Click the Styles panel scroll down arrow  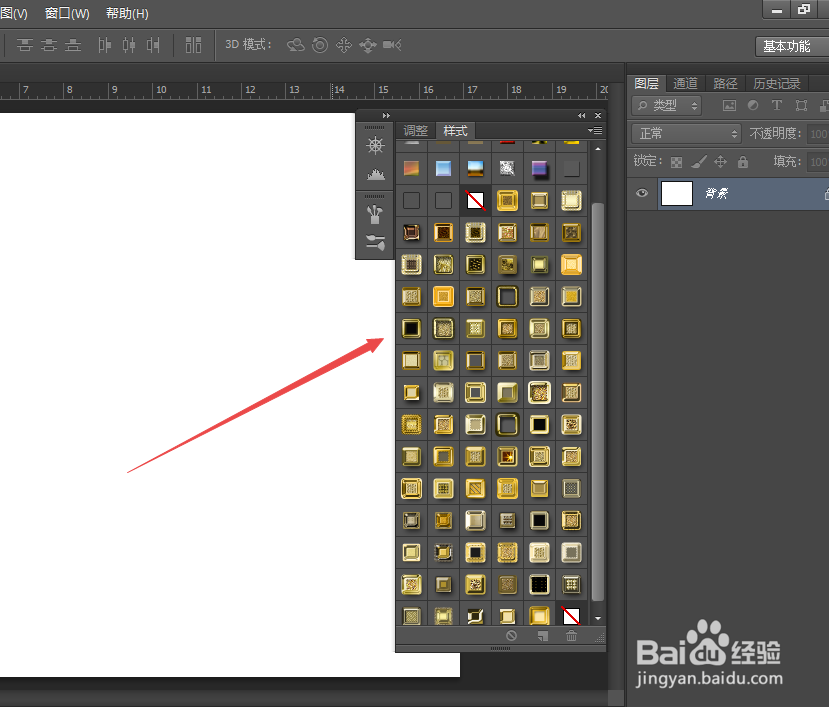[x=598, y=618]
